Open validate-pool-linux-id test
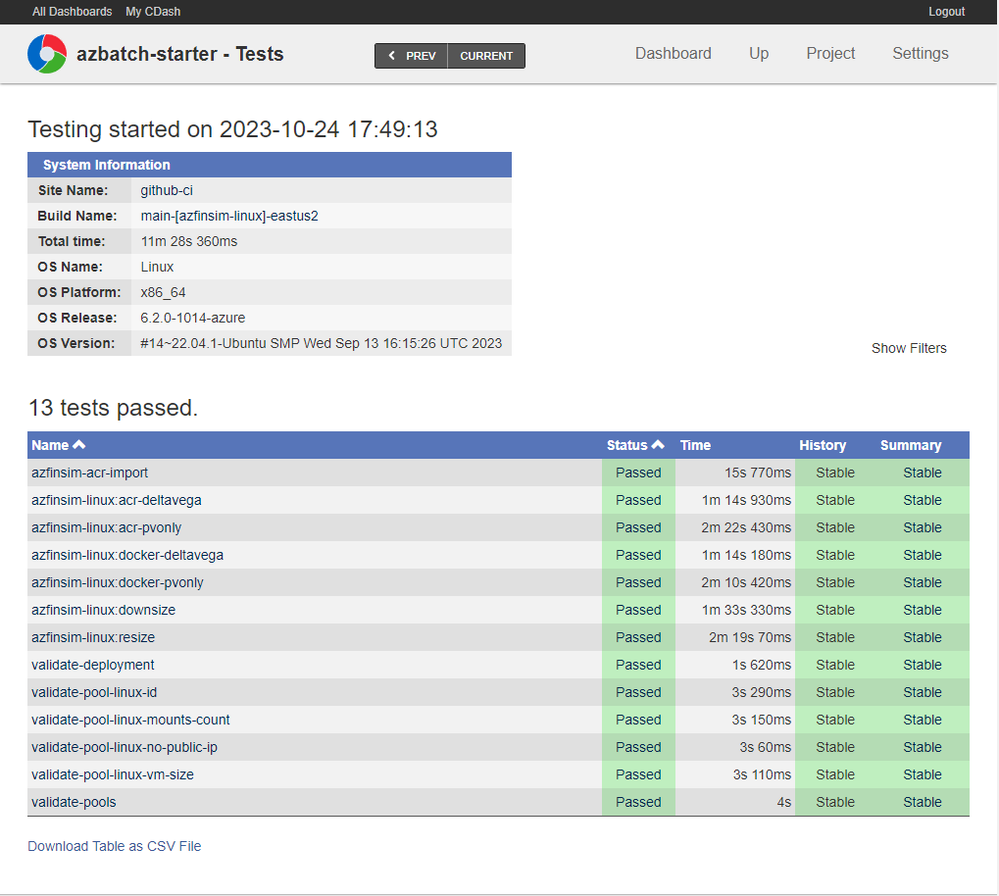Image resolution: width=999 pixels, height=896 pixels. (x=94, y=692)
